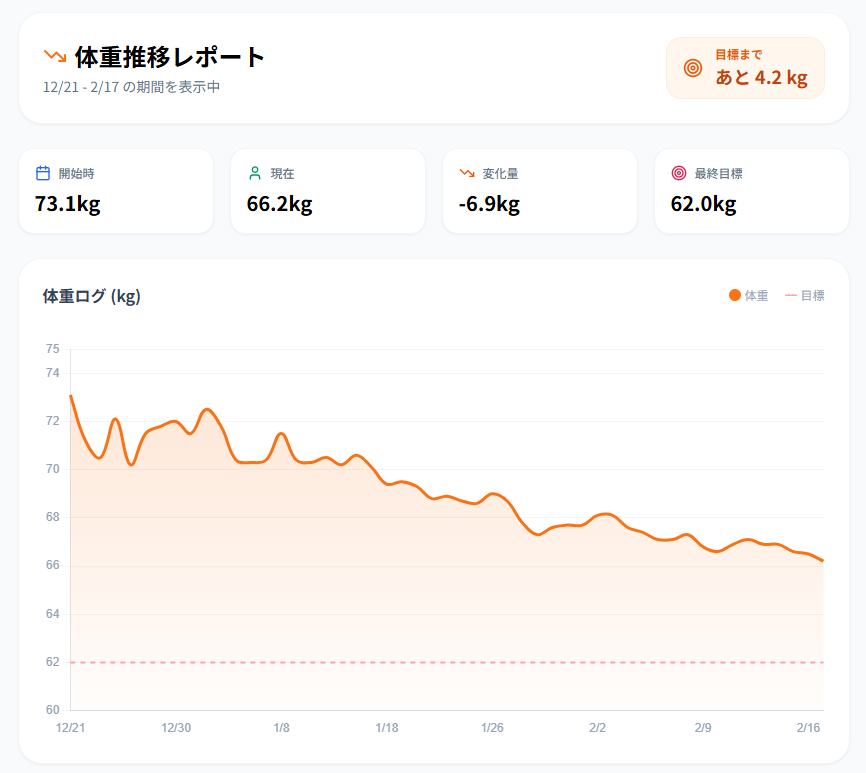Hide the weight line by clicking its legend entry
The image size is (866, 773).
[x=748, y=296]
